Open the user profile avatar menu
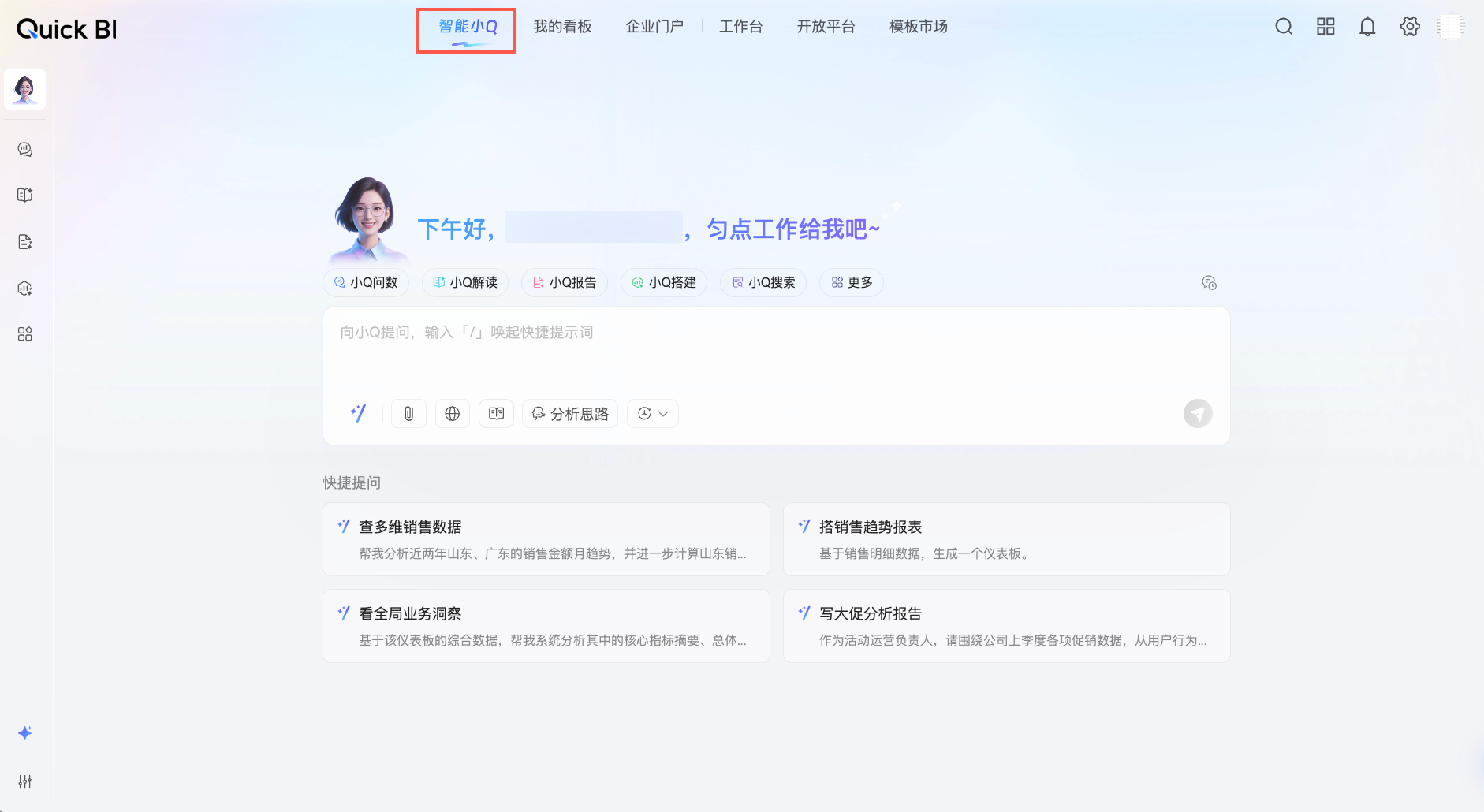 point(1451,27)
